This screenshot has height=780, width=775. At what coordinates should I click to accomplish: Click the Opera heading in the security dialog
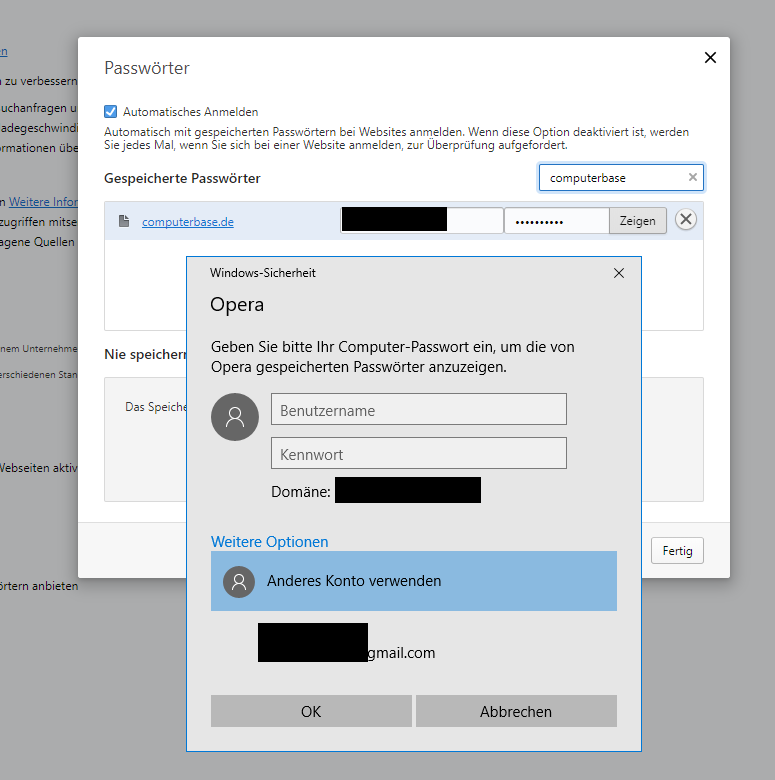[x=237, y=304]
